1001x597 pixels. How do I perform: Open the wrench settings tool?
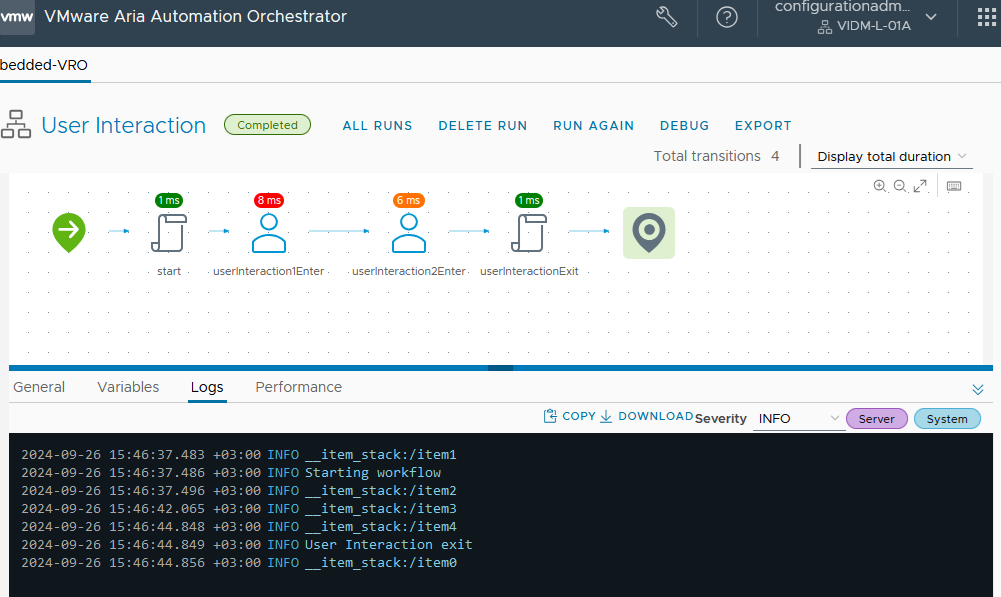coord(666,17)
